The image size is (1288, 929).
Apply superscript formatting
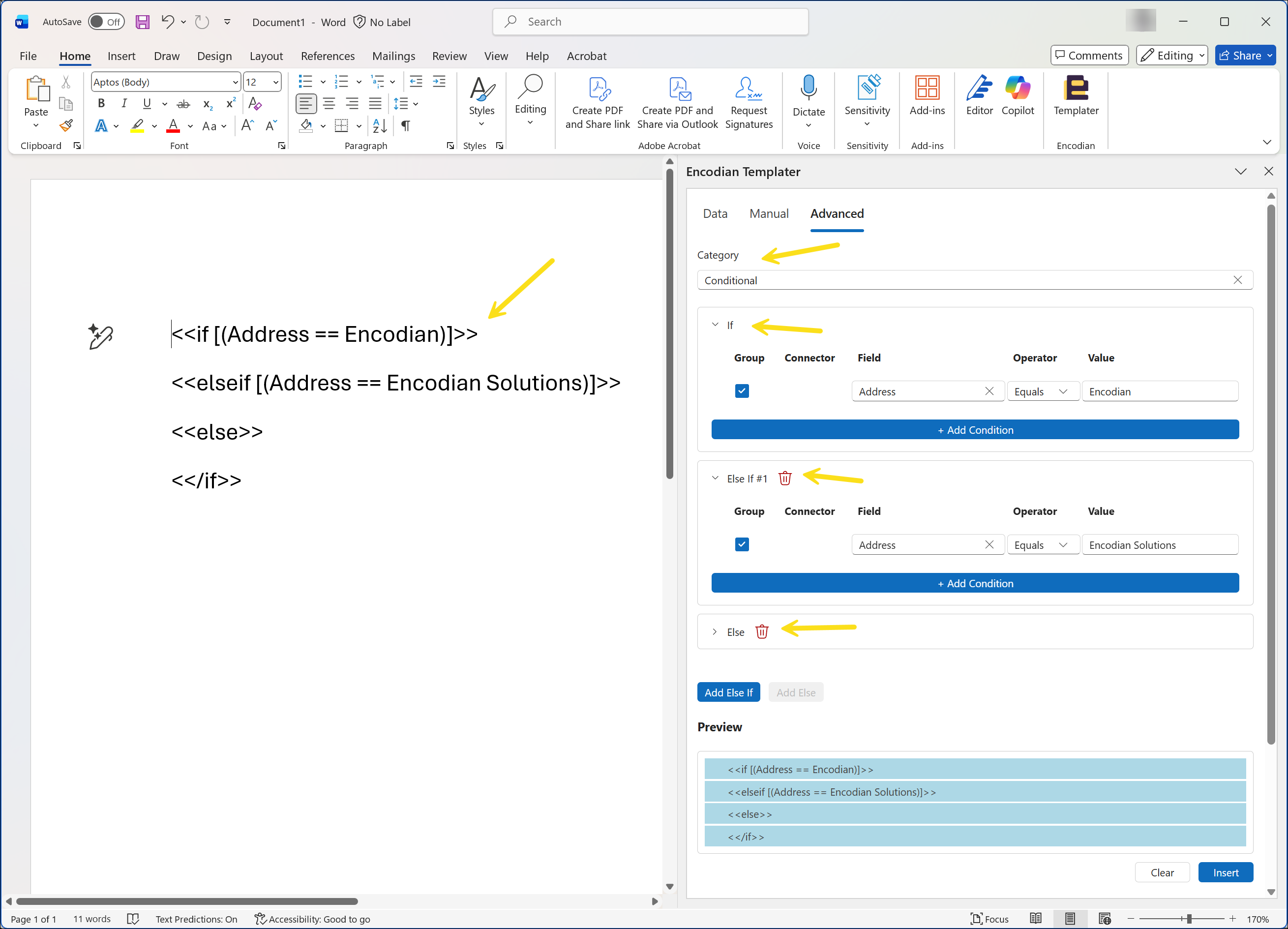231,104
